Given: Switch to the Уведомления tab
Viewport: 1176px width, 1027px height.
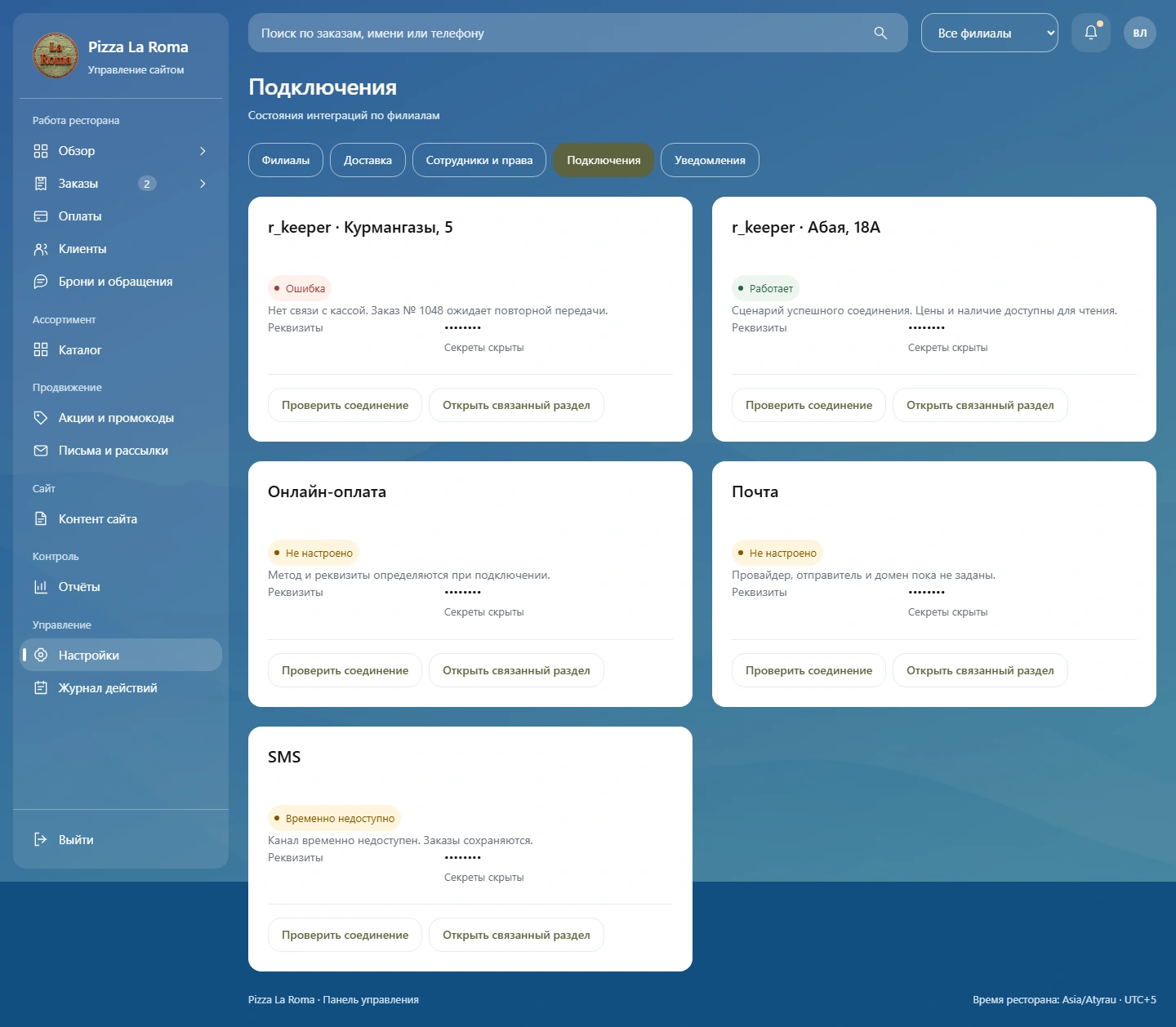Looking at the screenshot, I should [x=710, y=160].
